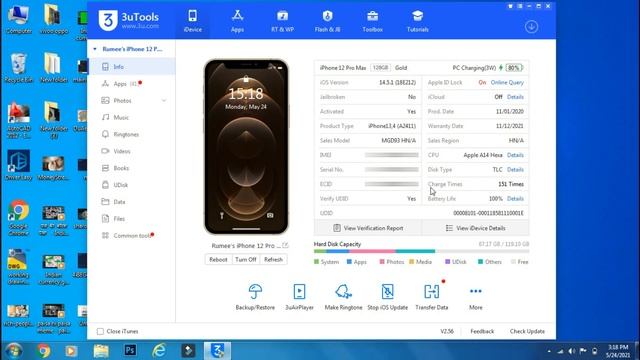Viewport: 640px width, 360px height.
Task: Toggle the Close iTunes checkbox
Action: coord(100,331)
